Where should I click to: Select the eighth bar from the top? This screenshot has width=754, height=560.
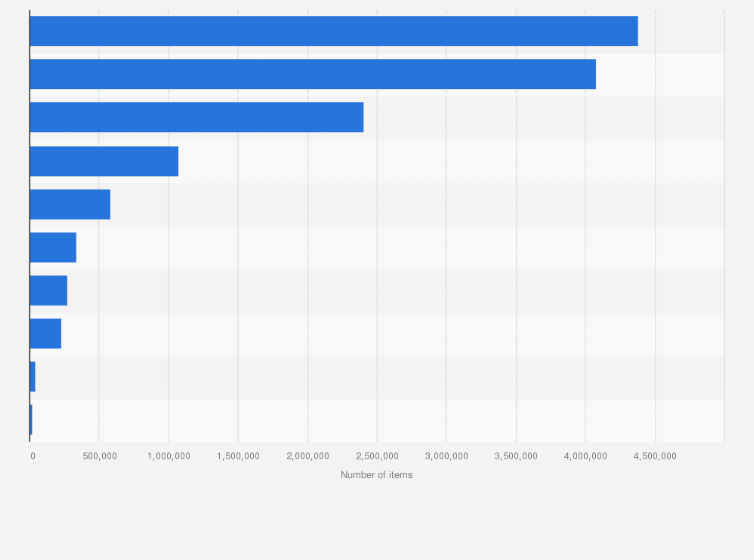[x=45, y=334]
